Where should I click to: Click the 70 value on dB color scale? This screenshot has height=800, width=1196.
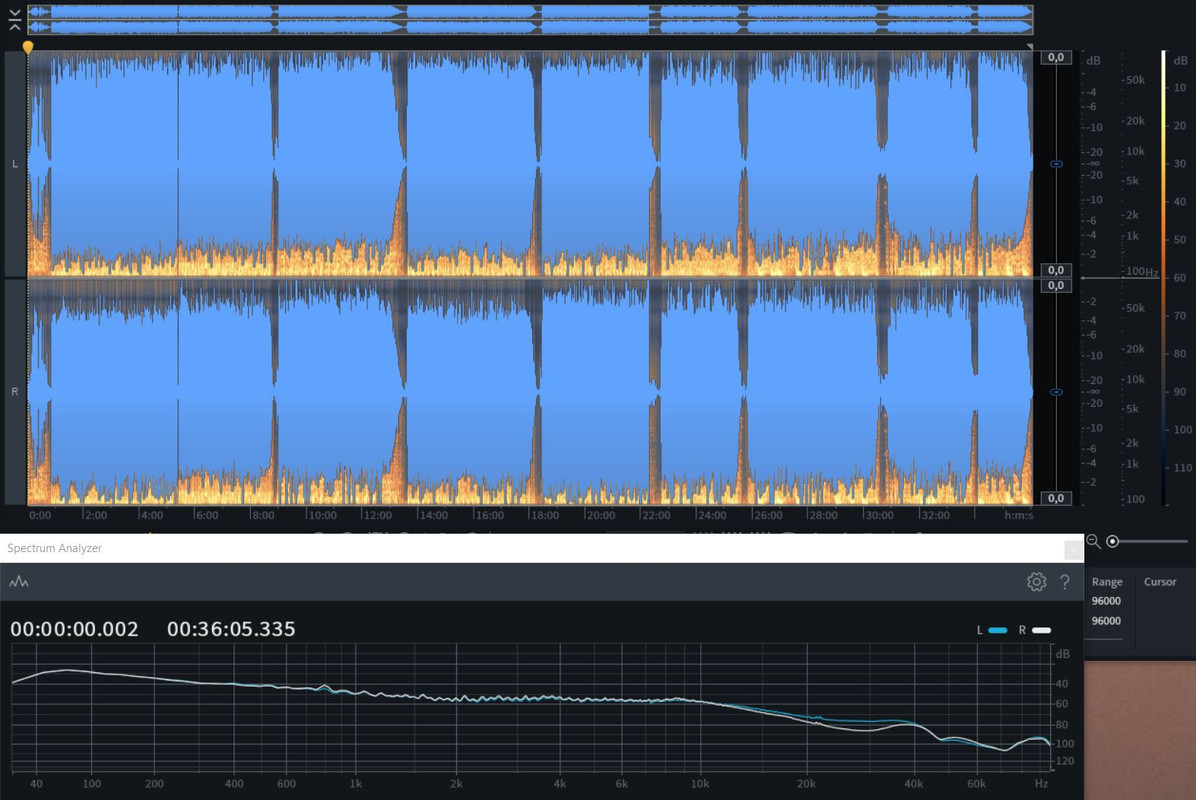click(1180, 315)
